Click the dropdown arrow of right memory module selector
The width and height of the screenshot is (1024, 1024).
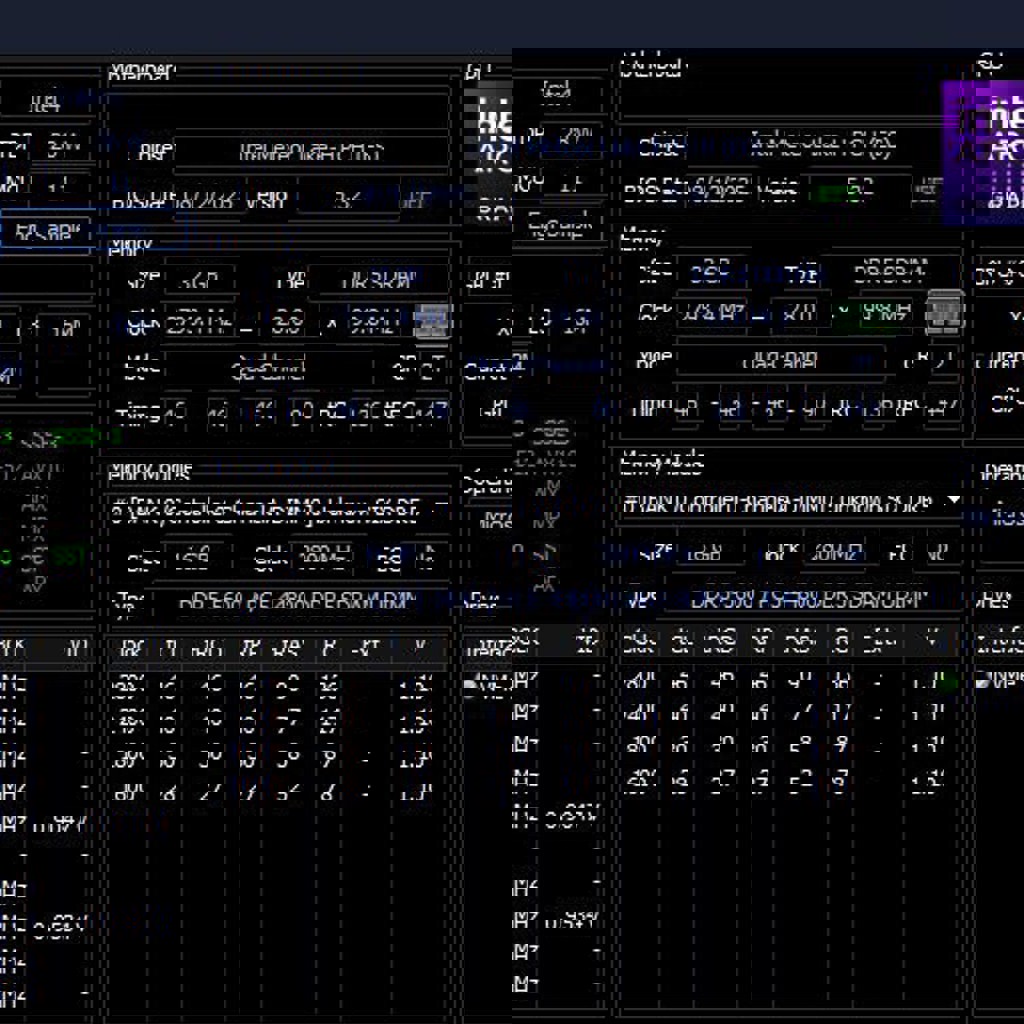(x=953, y=500)
